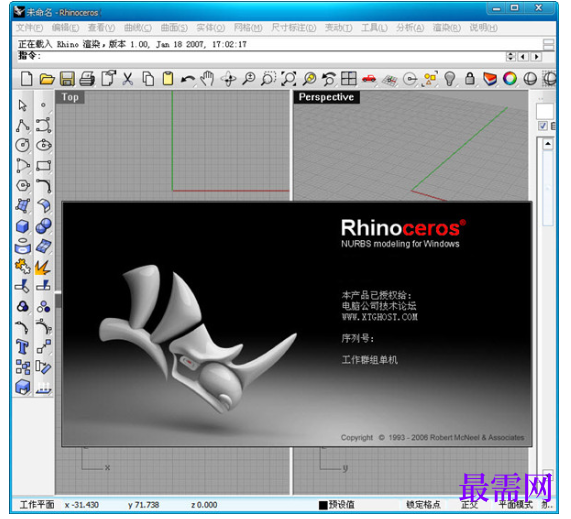
Task: Open the four-viewport layout icon
Action: tap(348, 78)
